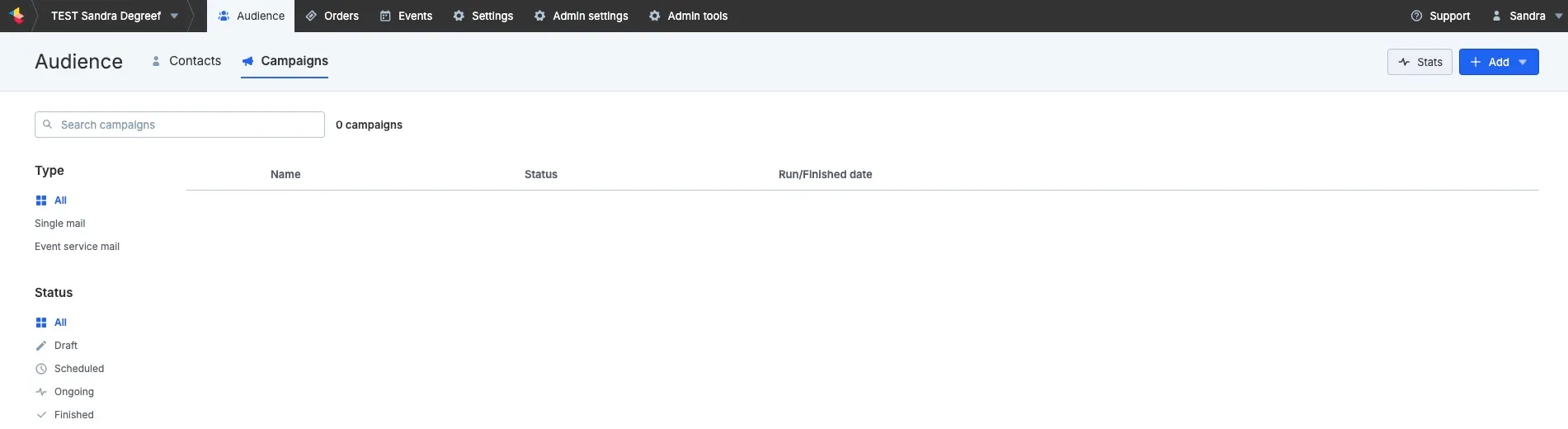Click the '0 campaigns' count text
The width and height of the screenshot is (1568, 429).
[x=369, y=125]
